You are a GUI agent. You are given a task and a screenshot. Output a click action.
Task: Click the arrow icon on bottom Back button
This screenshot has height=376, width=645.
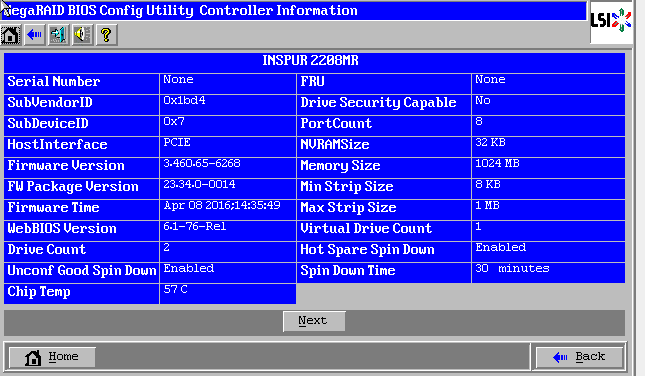pos(560,357)
